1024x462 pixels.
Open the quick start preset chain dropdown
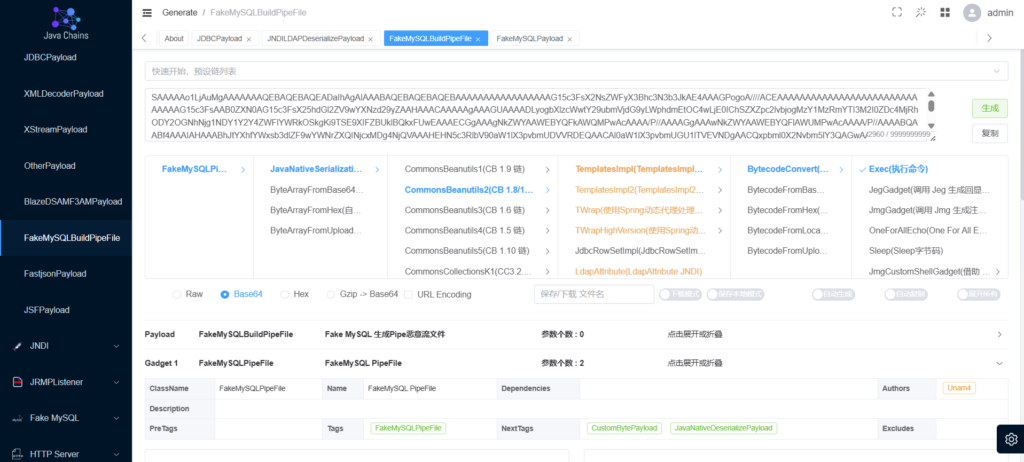pos(575,71)
